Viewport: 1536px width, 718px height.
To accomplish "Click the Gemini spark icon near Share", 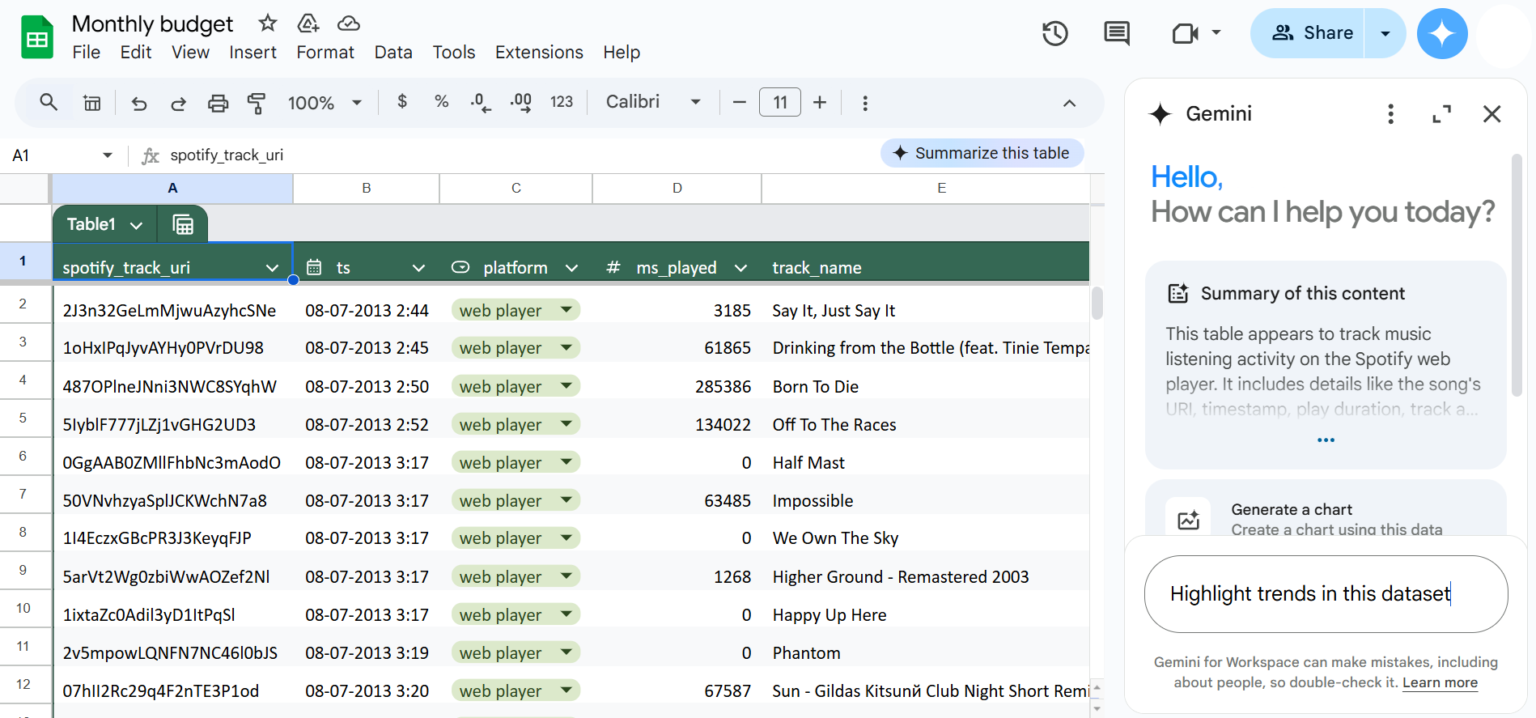I will point(1442,33).
